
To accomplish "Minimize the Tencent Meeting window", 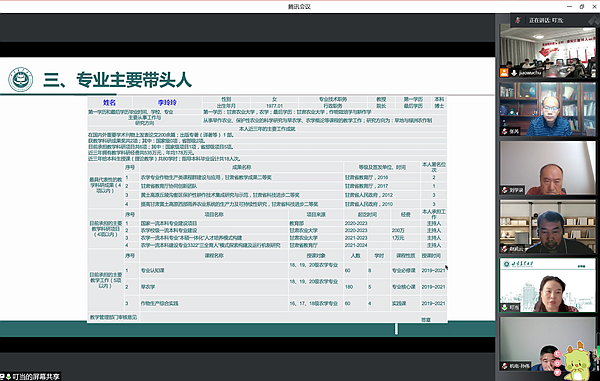I will click(569, 6).
